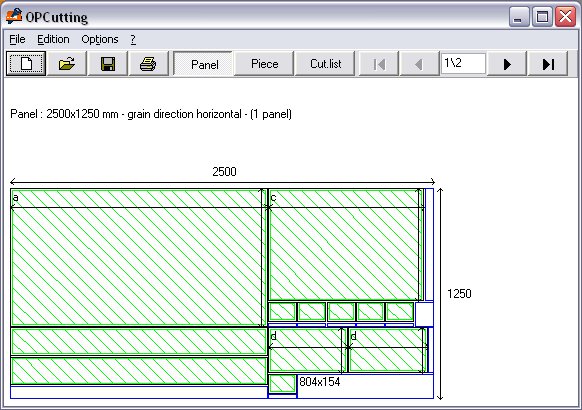
Task: Show the Cut.list view
Action: (x=325, y=64)
